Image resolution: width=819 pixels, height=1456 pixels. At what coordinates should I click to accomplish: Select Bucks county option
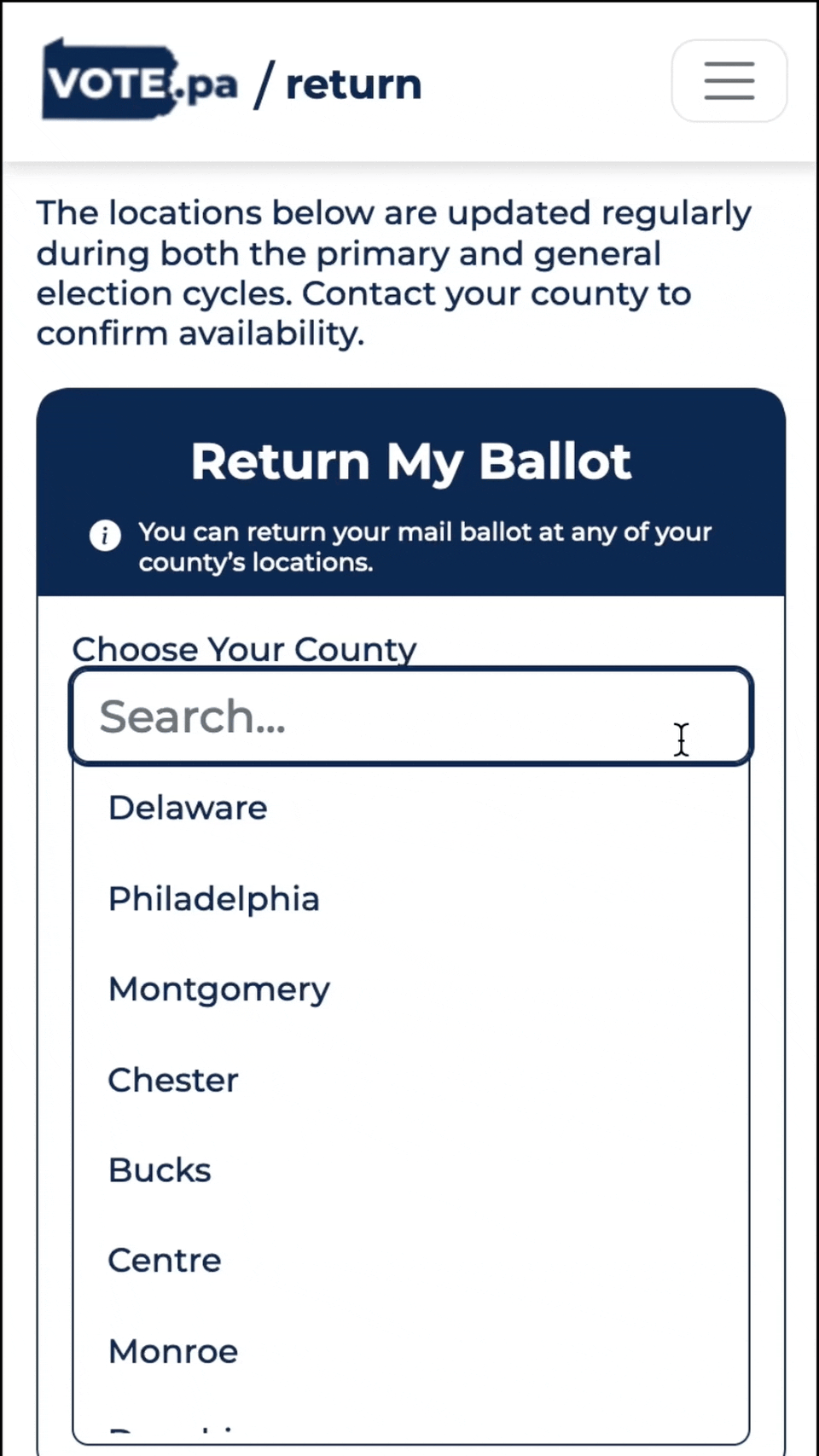pyautogui.click(x=411, y=1170)
